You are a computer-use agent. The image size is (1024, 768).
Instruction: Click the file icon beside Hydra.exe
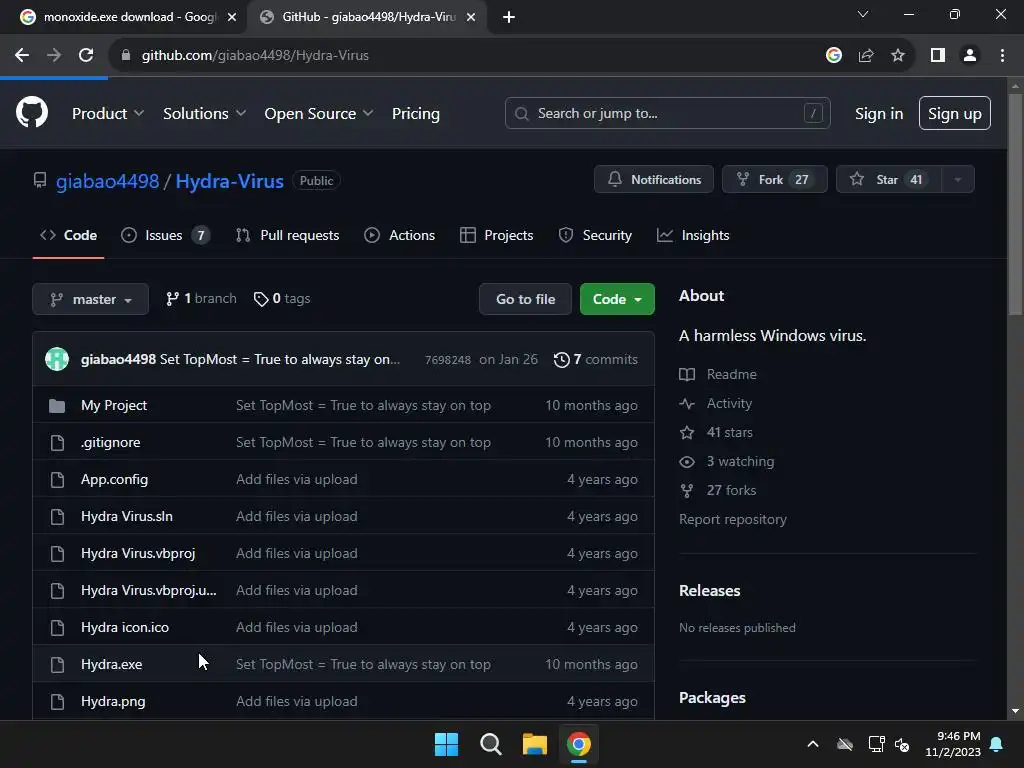(x=57, y=665)
